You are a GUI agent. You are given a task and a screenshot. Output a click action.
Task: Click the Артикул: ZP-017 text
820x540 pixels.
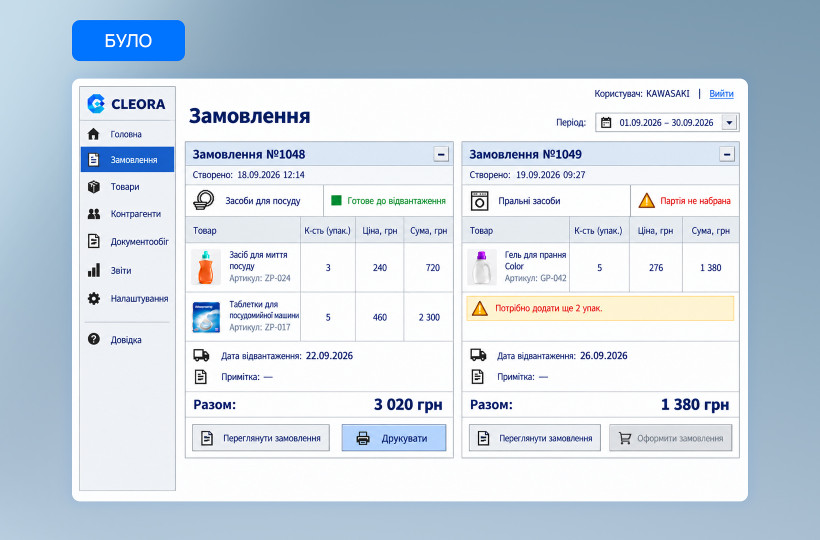pos(260,328)
